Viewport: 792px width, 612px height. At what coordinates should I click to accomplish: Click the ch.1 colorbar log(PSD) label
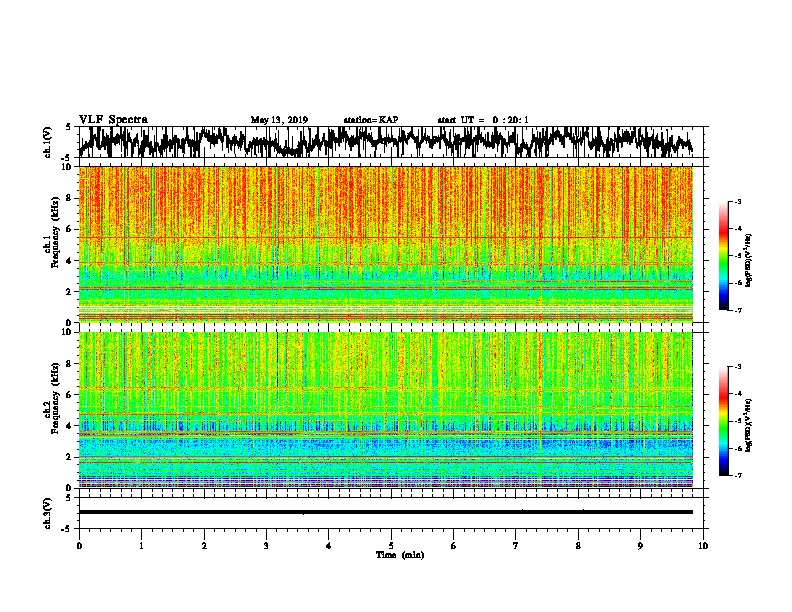[x=748, y=260]
